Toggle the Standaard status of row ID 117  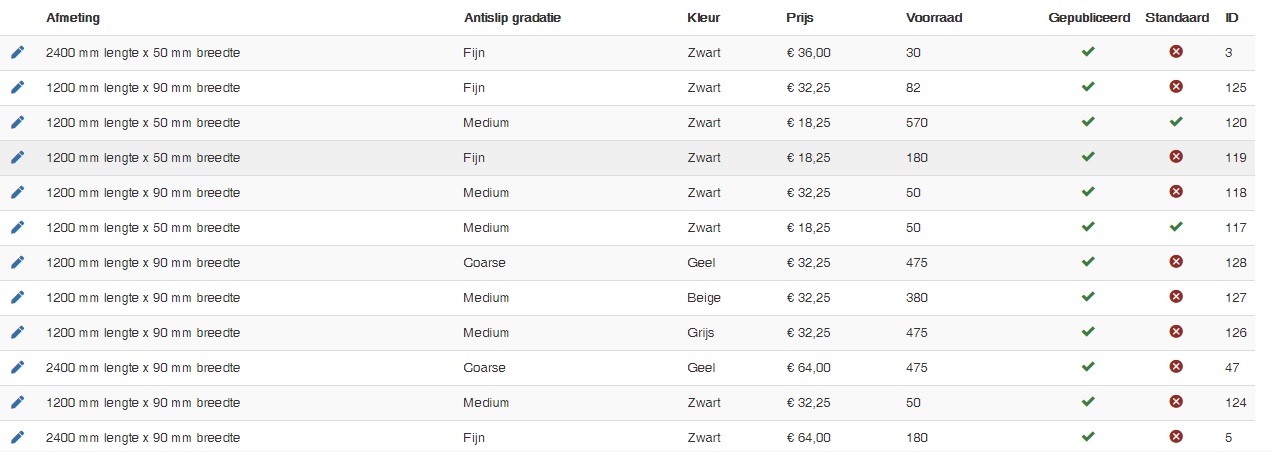(x=1176, y=227)
